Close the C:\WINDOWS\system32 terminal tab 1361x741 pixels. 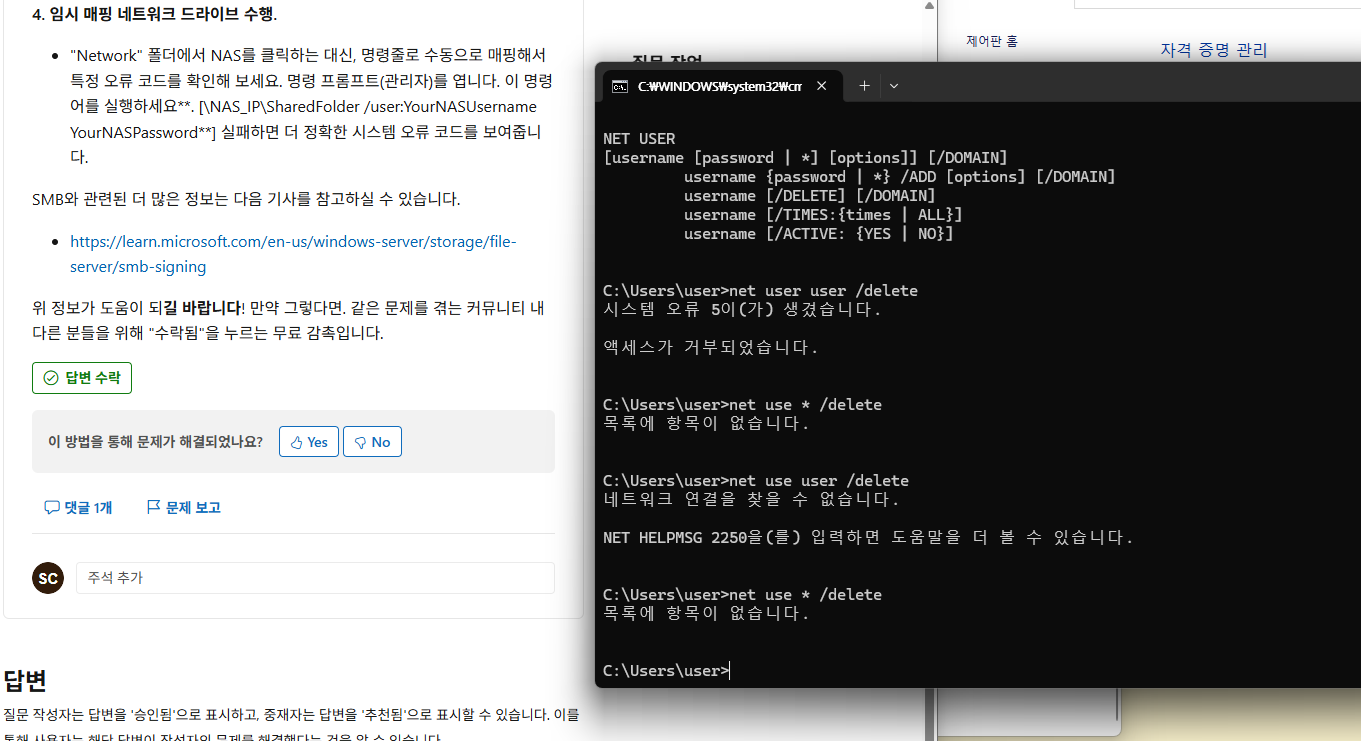pyautogui.click(x=821, y=86)
